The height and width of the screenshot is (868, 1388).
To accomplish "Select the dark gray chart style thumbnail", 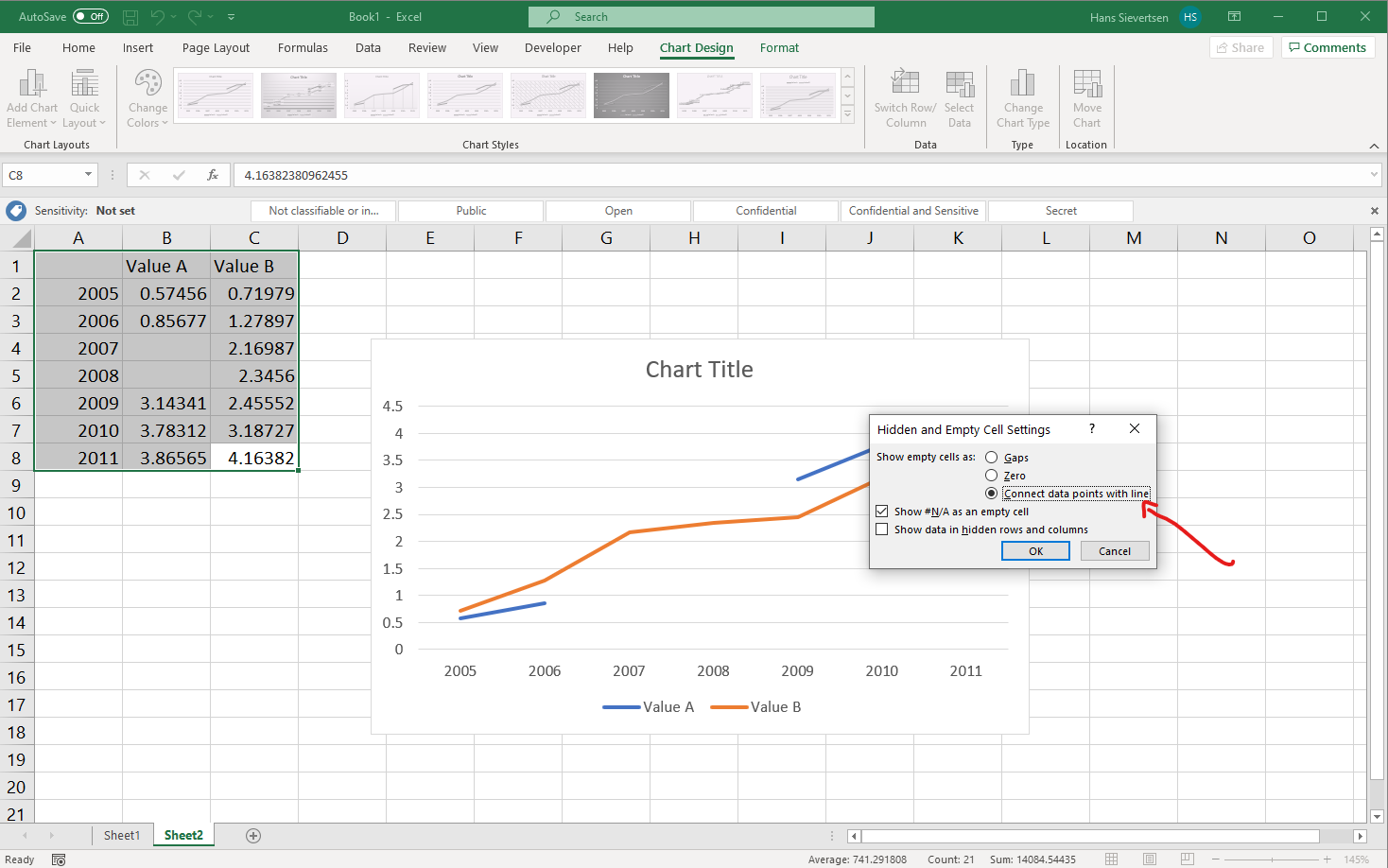I will click(x=632, y=95).
